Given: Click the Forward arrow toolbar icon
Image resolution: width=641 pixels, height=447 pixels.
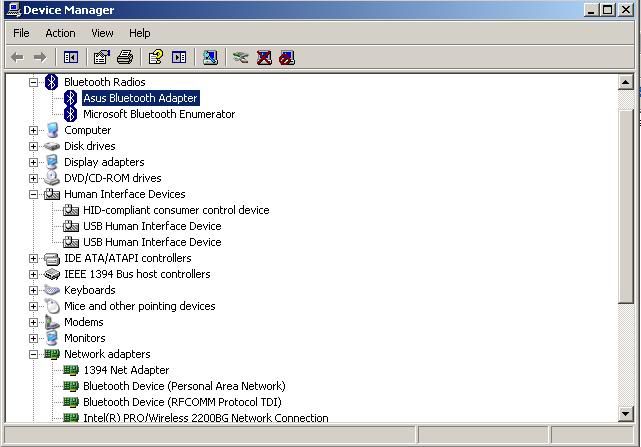Looking at the screenshot, I should click(x=40, y=57).
